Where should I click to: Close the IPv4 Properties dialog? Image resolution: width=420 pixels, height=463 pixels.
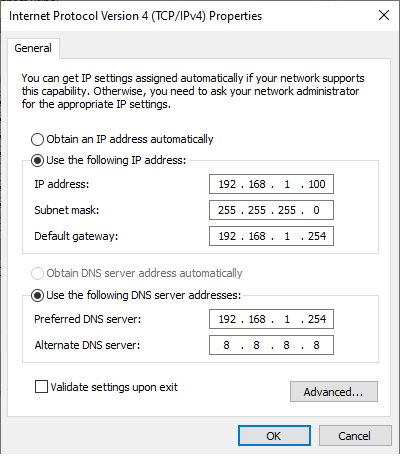coord(384,15)
